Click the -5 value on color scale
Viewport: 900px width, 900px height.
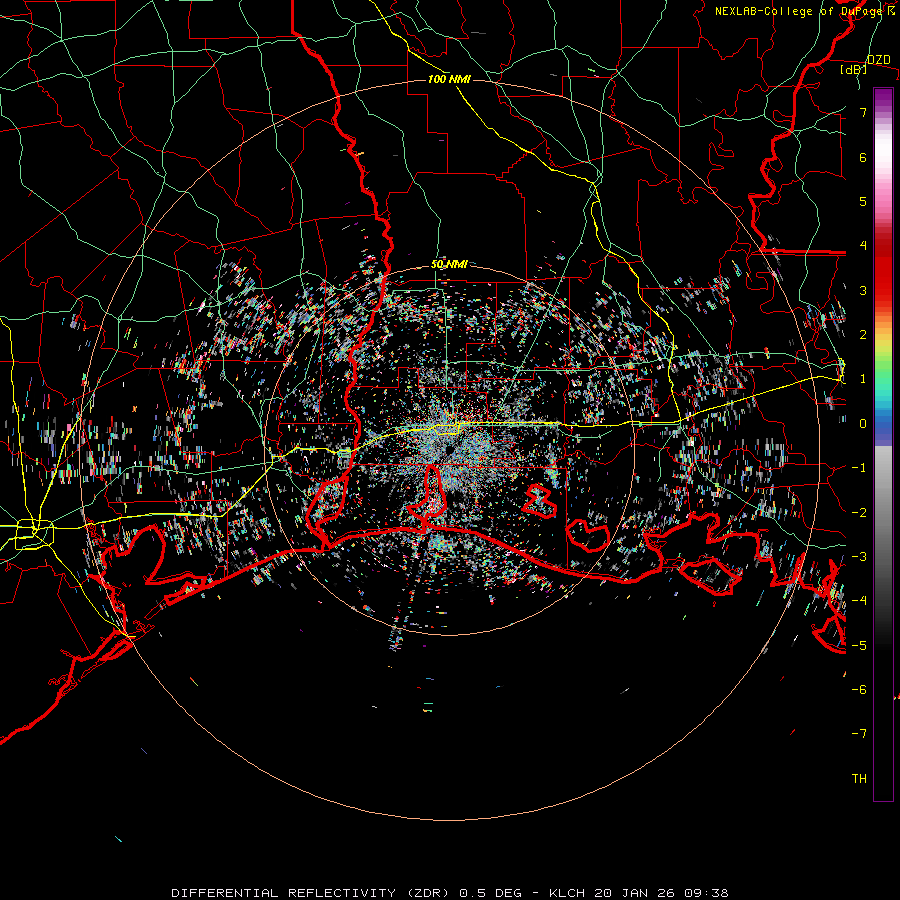(859, 645)
